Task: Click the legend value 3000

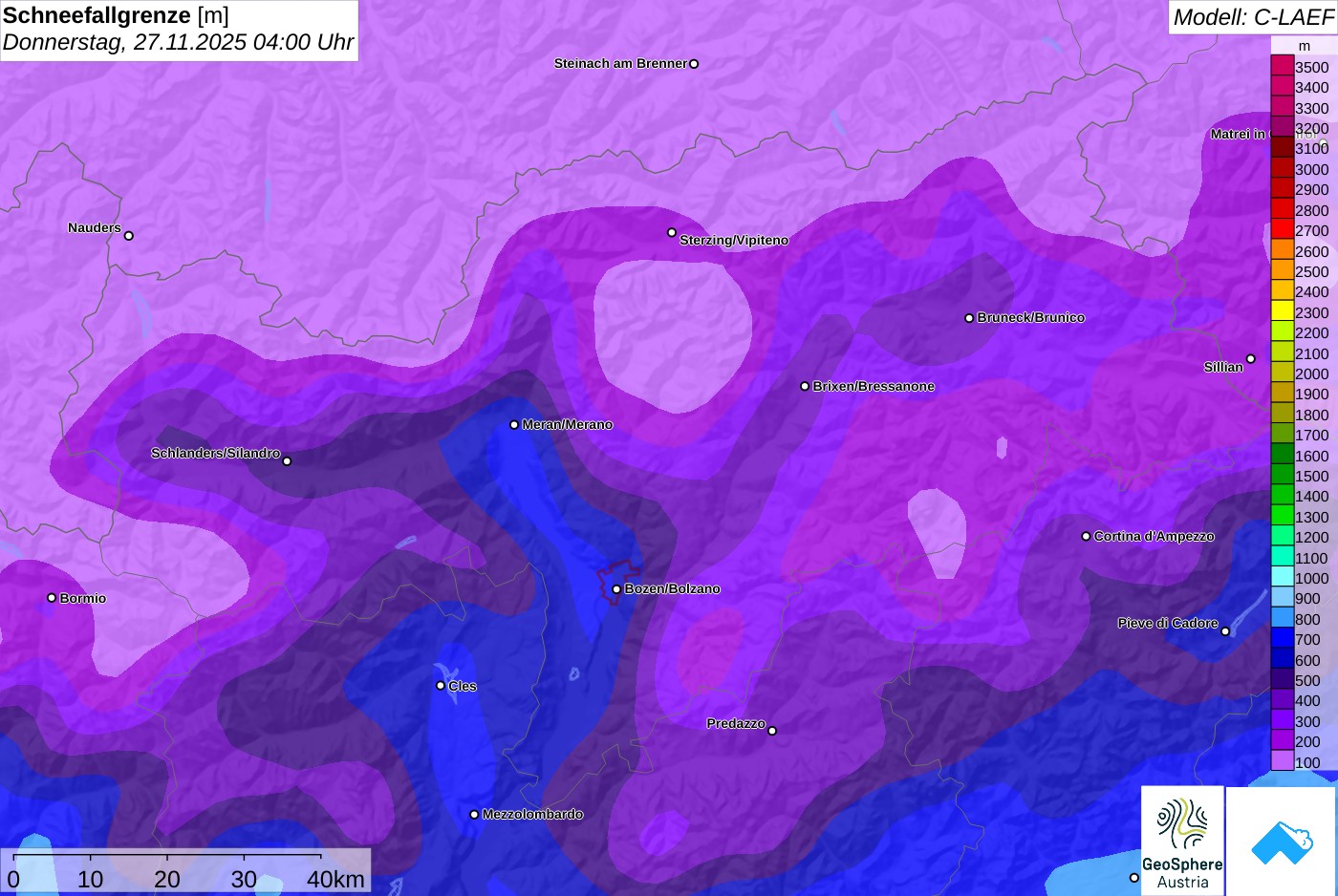Action: 1312,170
